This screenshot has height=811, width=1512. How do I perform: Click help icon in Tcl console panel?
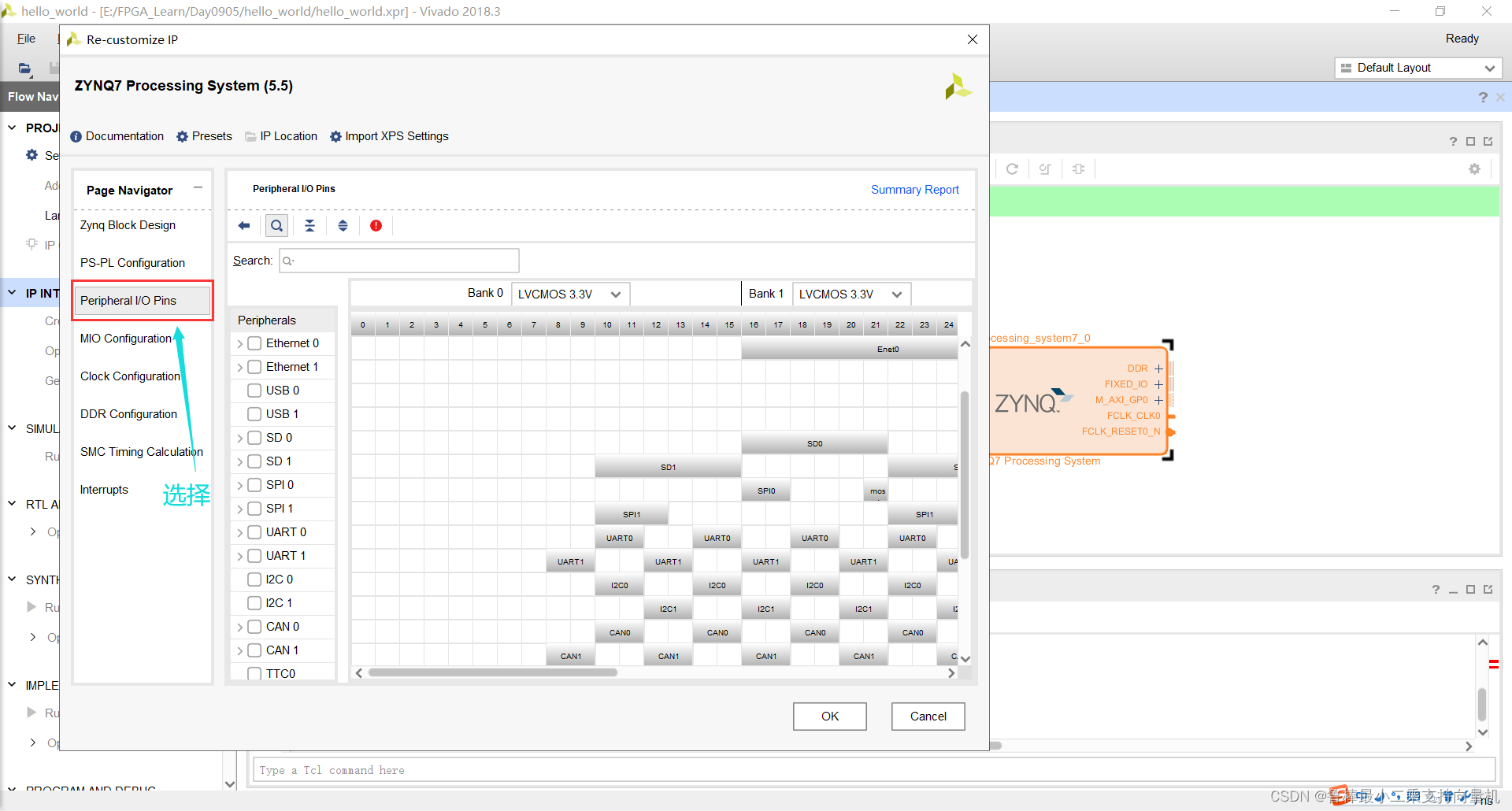point(1436,590)
